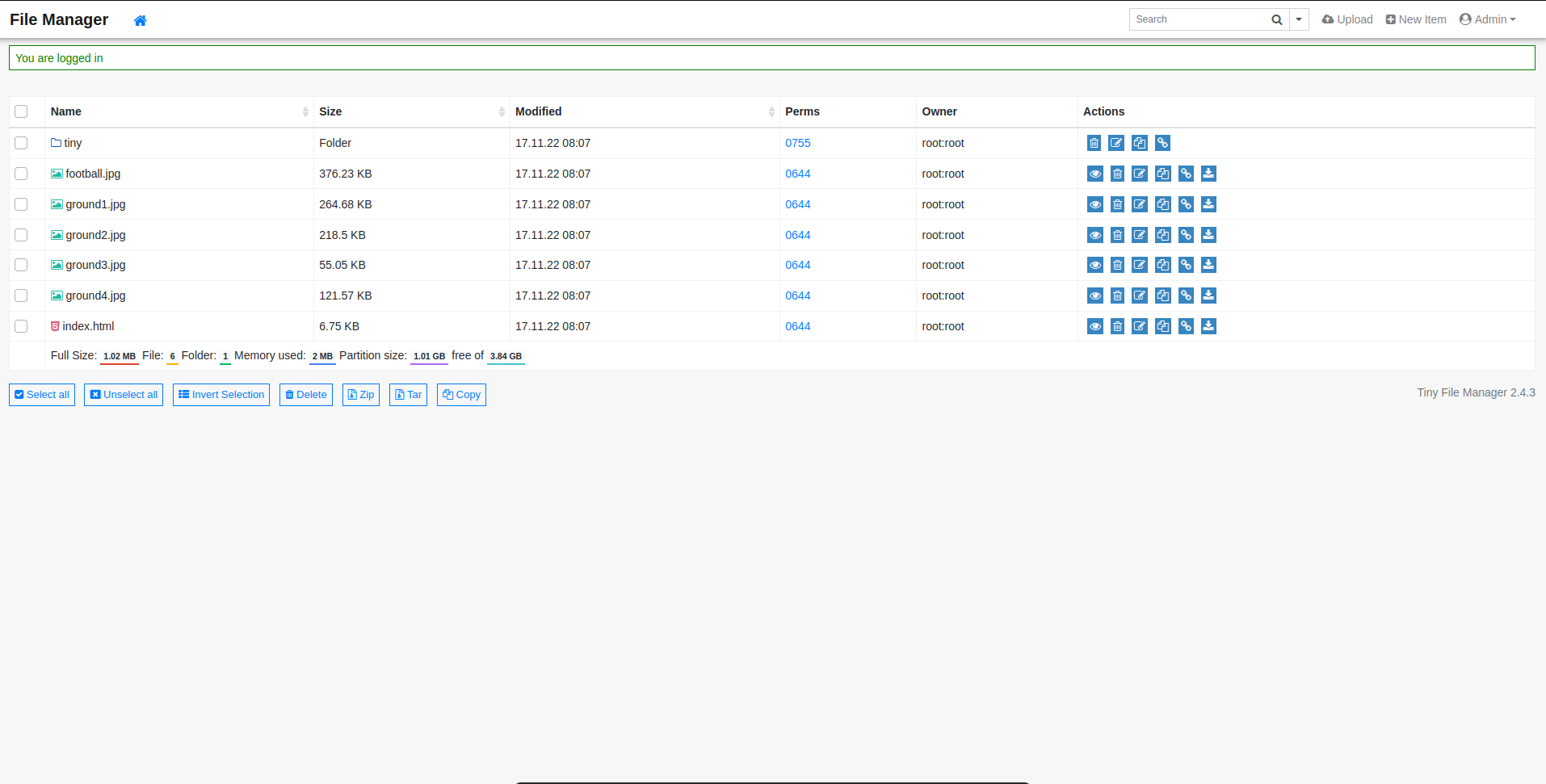The image size is (1546, 784).
Task: Delete ground1.jpg using the trash icon
Action: [1118, 204]
